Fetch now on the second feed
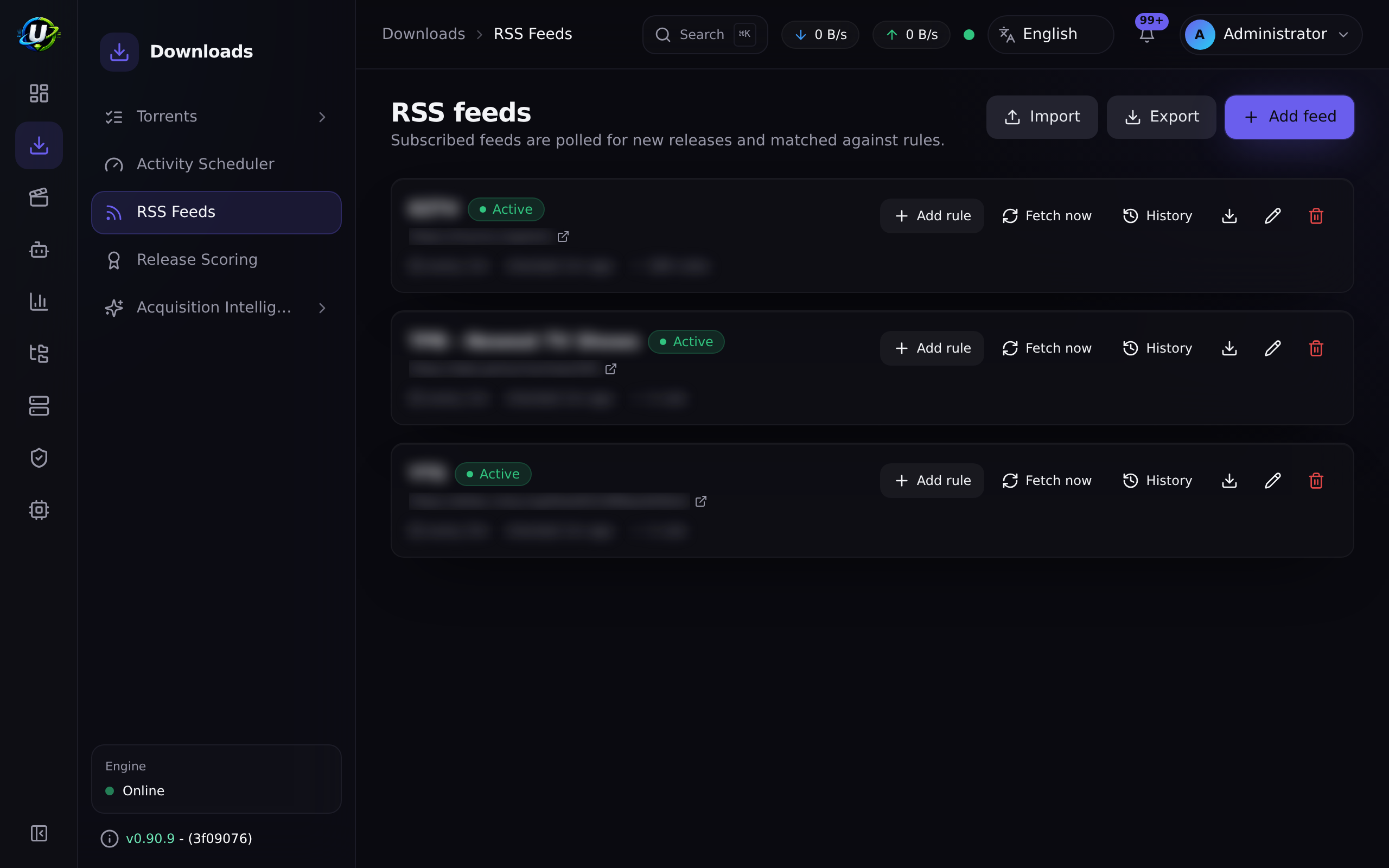1389x868 pixels. tap(1047, 348)
